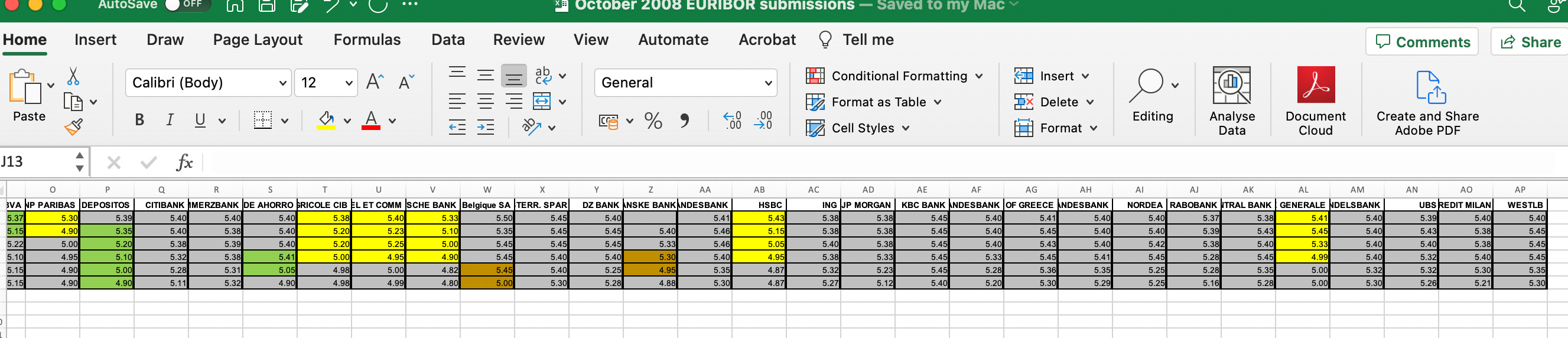Toggle Top Align vertical alignment

(x=457, y=73)
